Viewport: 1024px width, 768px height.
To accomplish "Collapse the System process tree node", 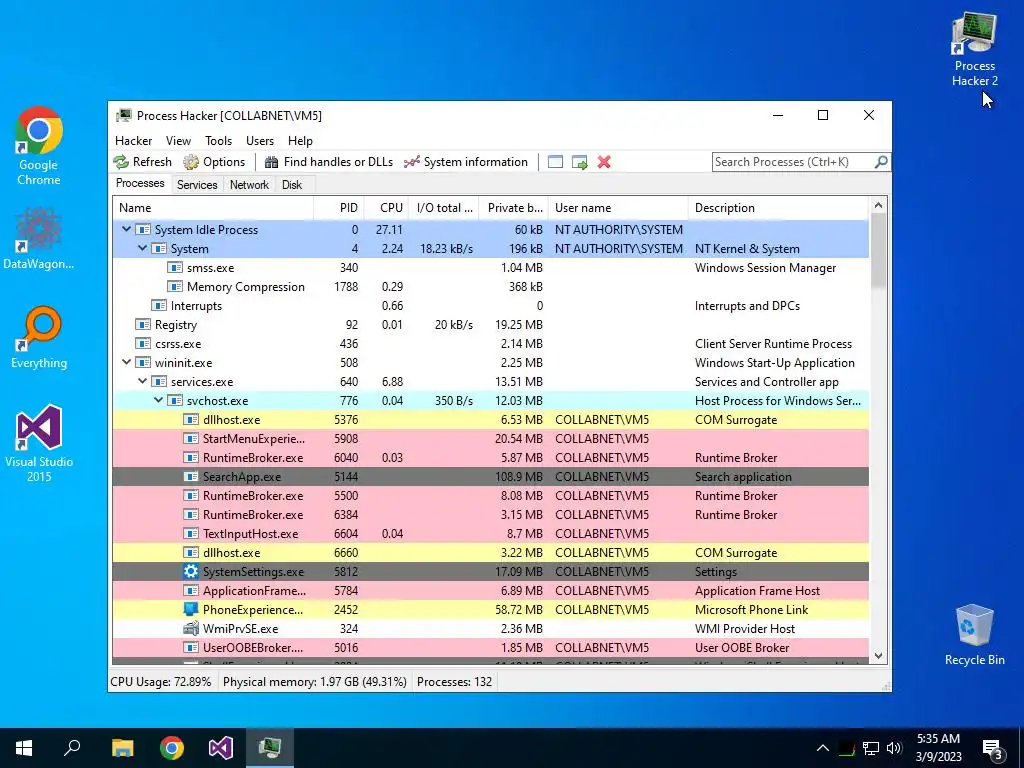I will pyautogui.click(x=142, y=248).
